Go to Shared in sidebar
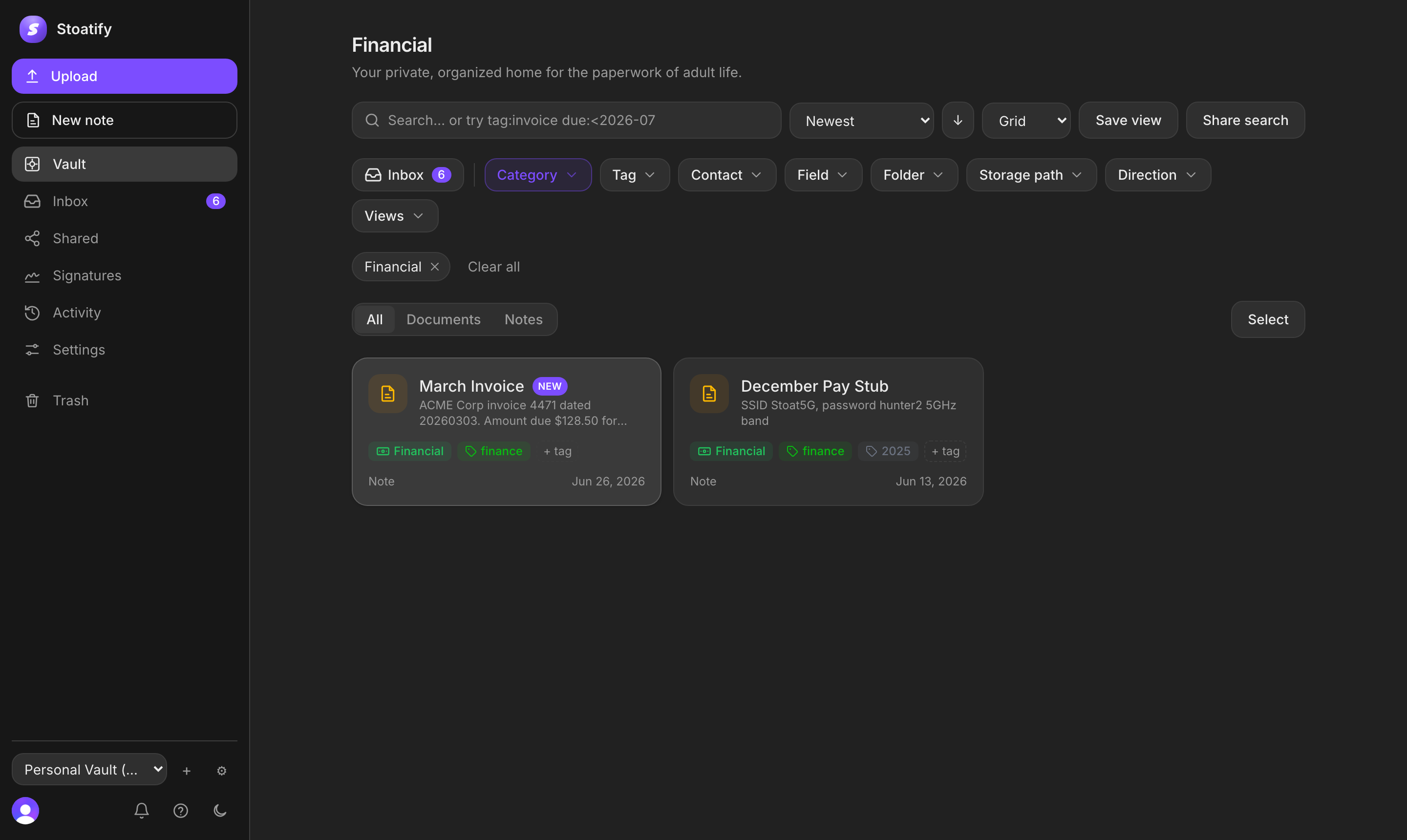 coord(124,238)
